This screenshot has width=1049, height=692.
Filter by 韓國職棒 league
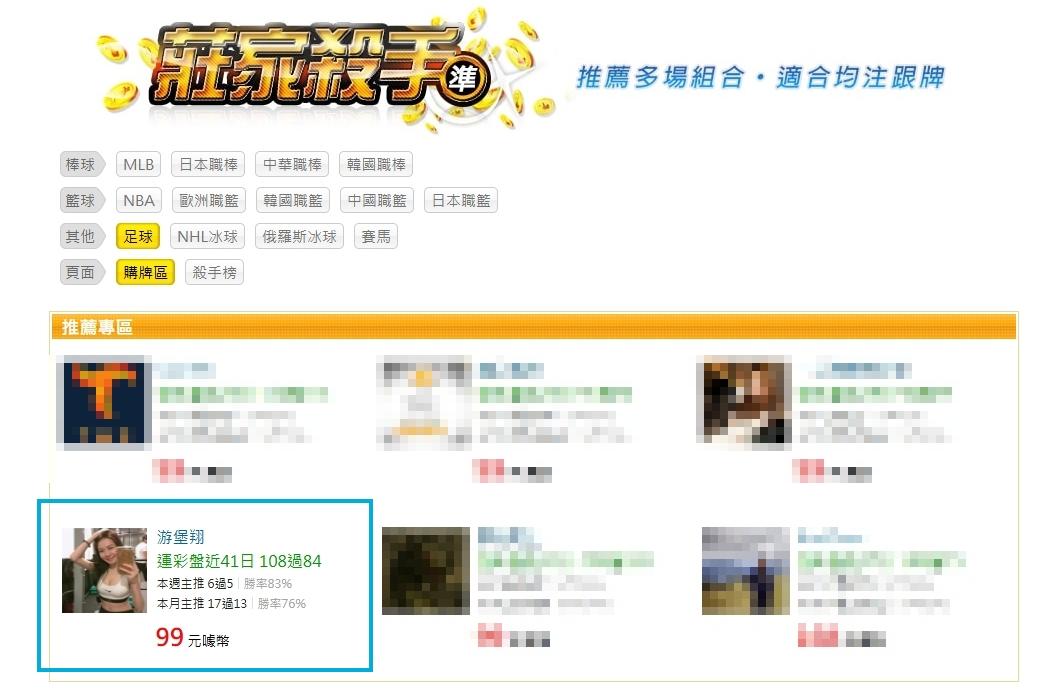coord(376,165)
